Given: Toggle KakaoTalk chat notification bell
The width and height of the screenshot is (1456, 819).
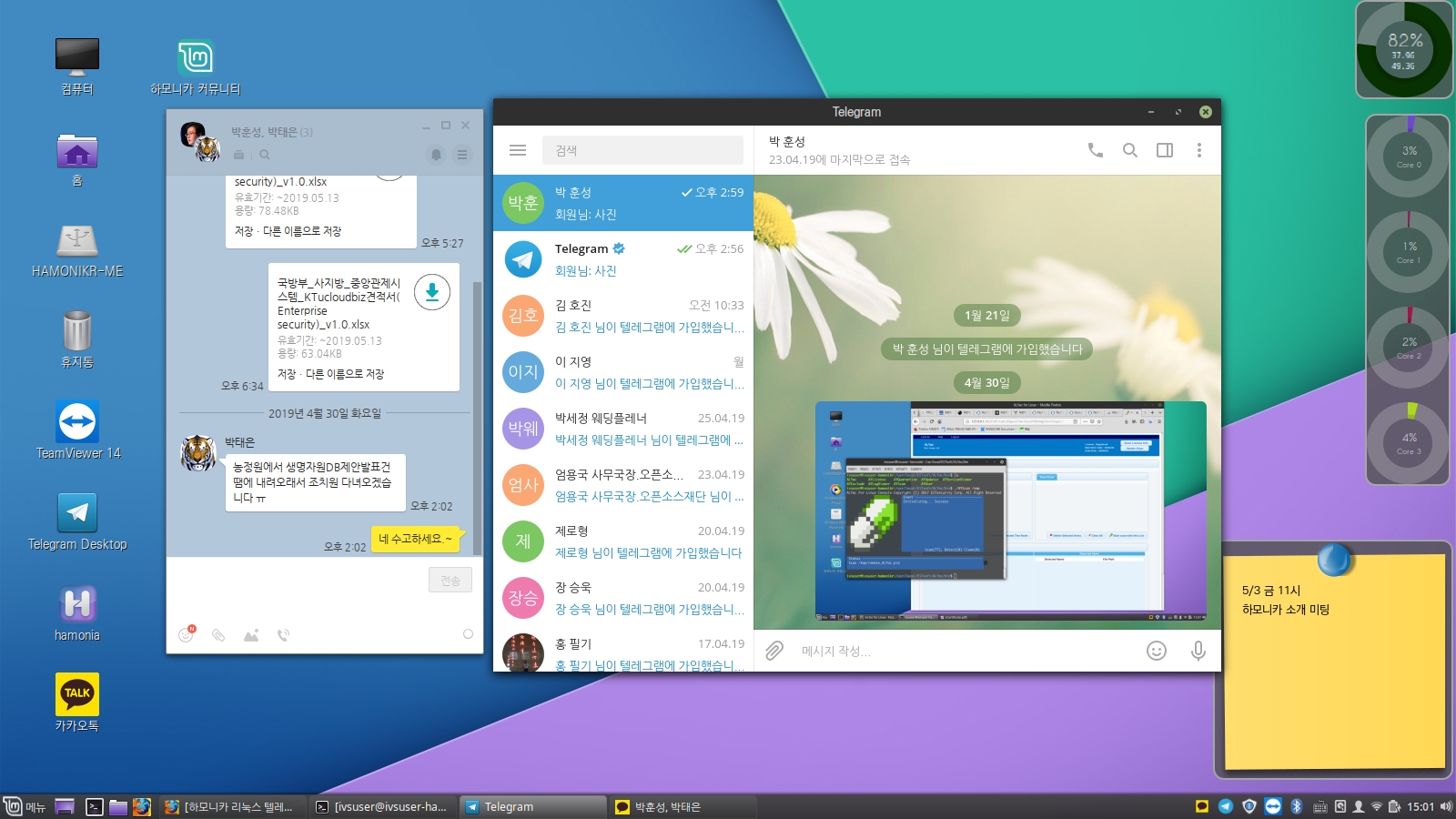Looking at the screenshot, I should click(436, 155).
